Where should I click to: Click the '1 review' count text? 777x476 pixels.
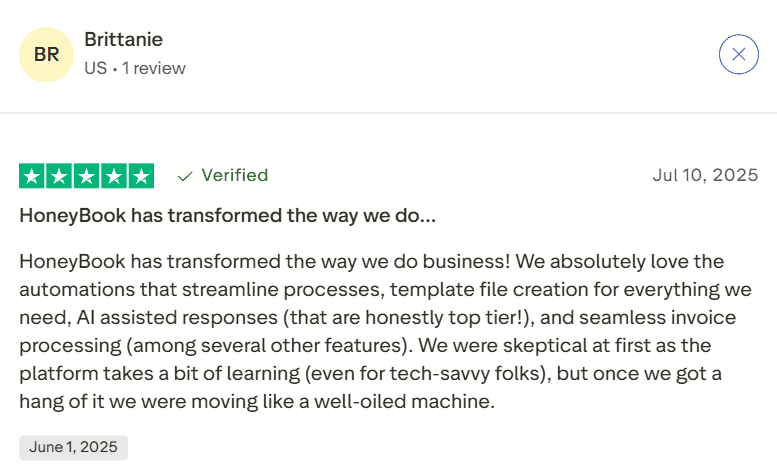[x=154, y=68]
